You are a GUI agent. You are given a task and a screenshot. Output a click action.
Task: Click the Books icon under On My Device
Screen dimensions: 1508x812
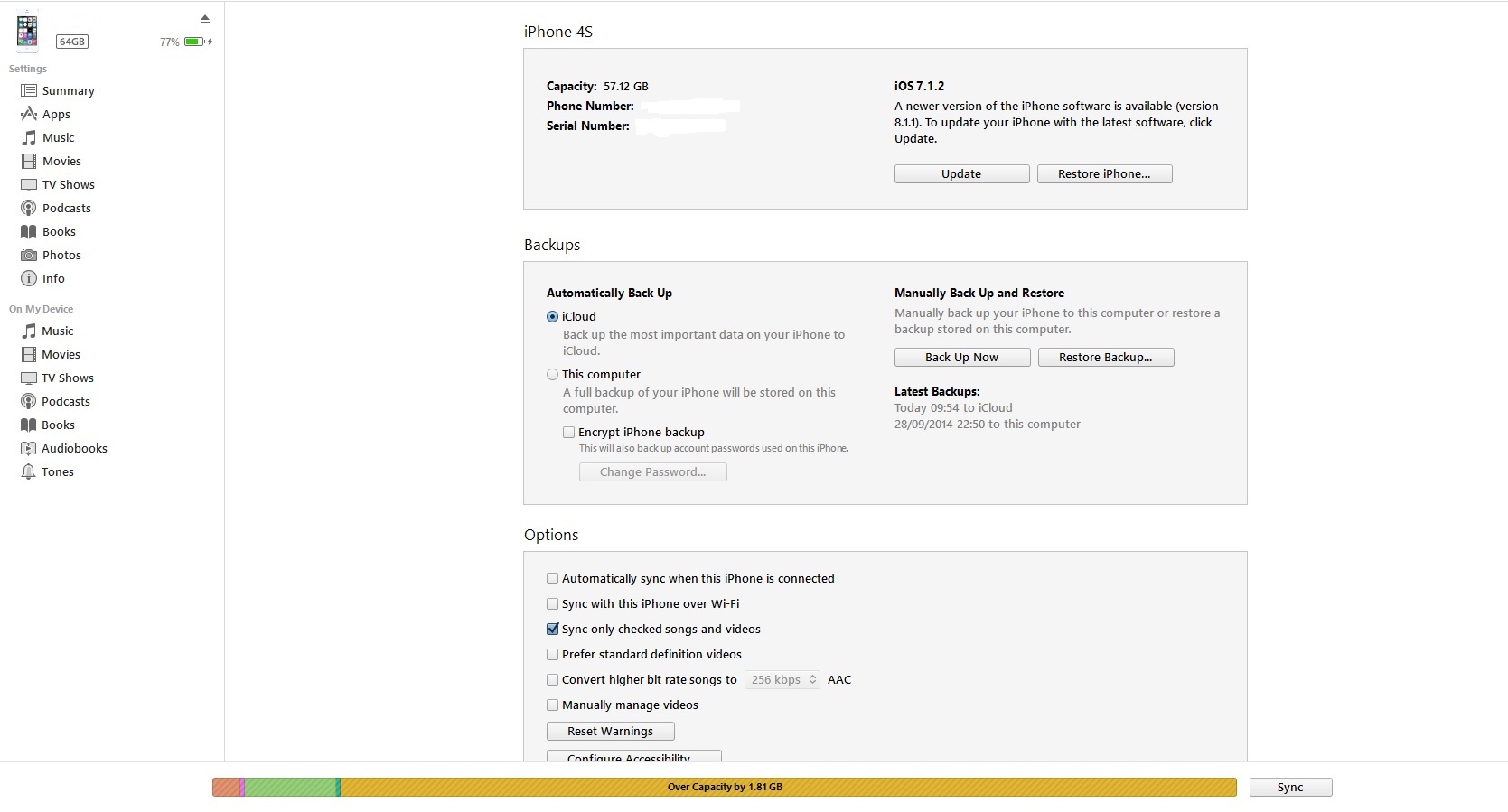tap(29, 425)
